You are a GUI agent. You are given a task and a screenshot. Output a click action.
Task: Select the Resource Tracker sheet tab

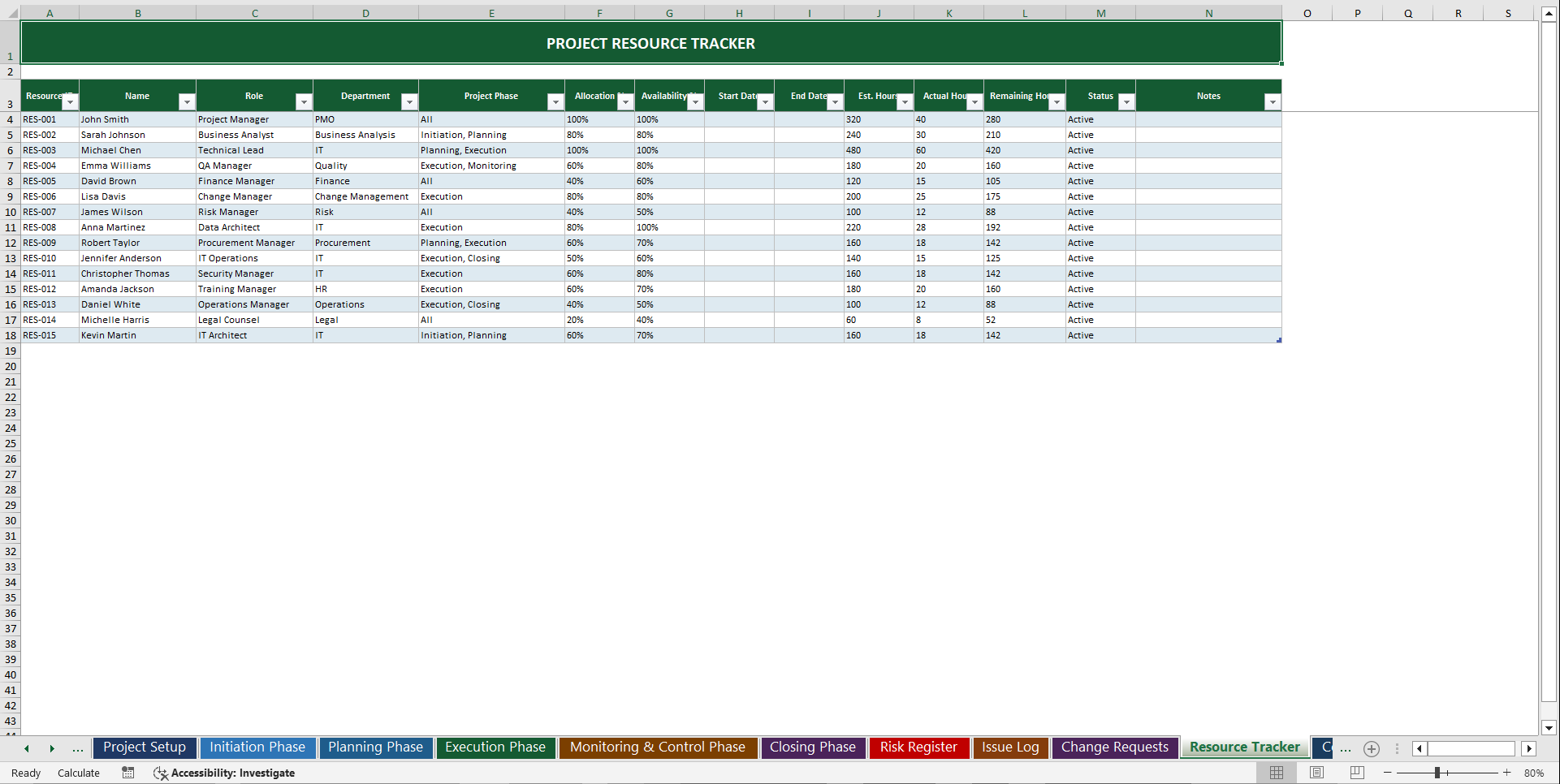1245,747
